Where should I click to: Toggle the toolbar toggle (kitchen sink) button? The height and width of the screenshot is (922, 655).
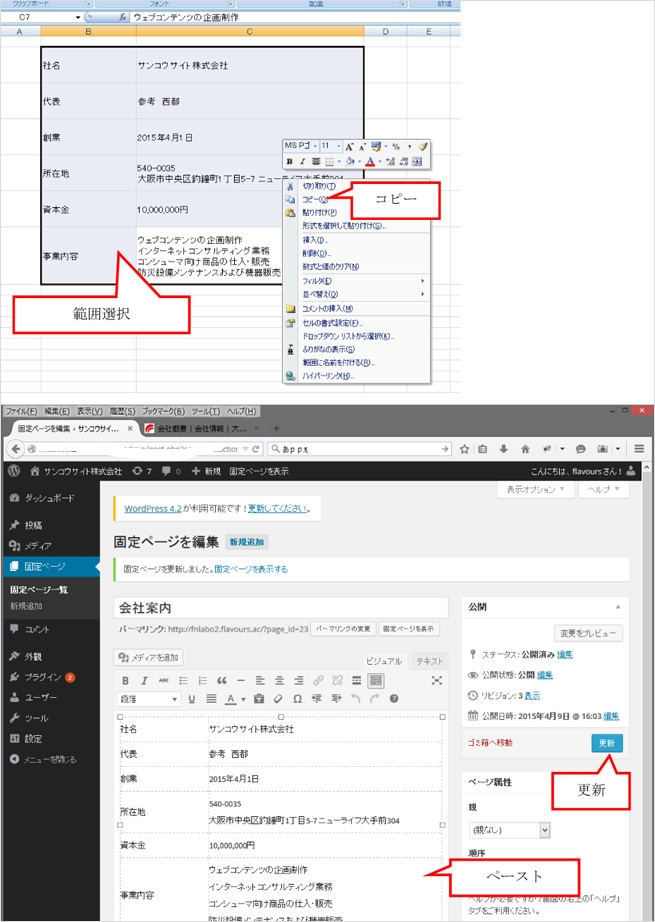pyautogui.click(x=376, y=680)
